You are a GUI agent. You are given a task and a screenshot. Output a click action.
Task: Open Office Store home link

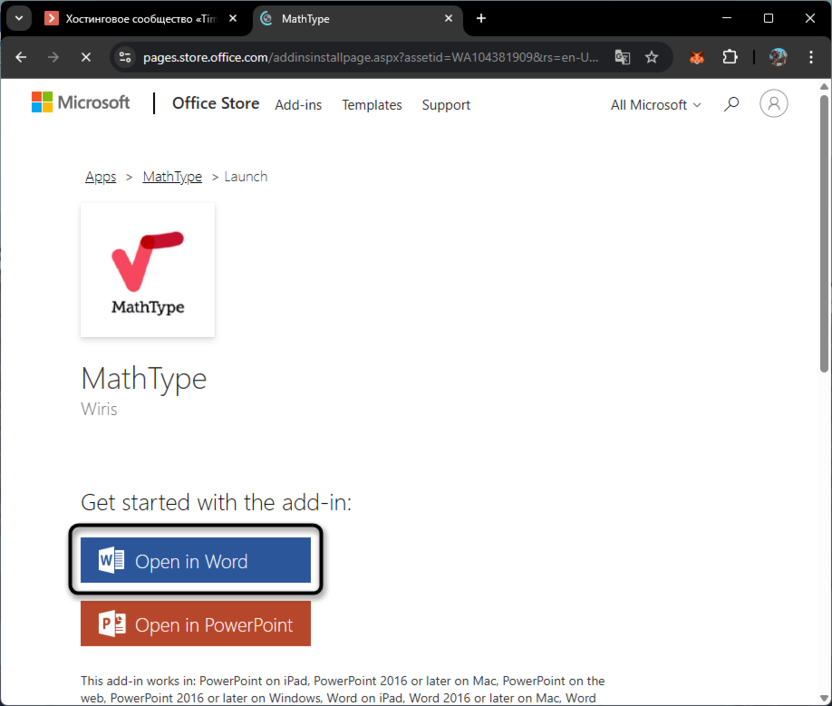click(215, 103)
